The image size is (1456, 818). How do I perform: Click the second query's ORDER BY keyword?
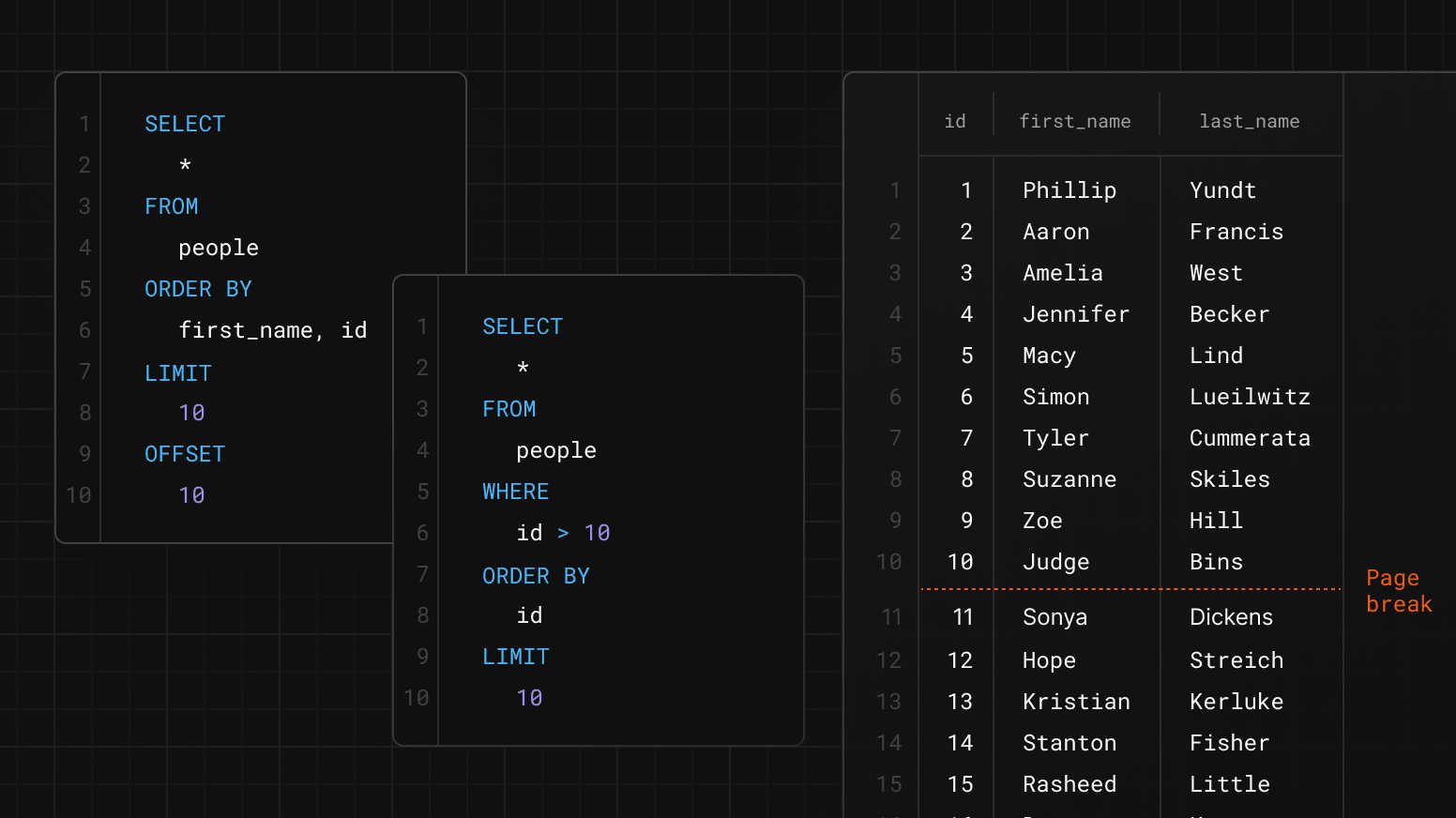[536, 576]
